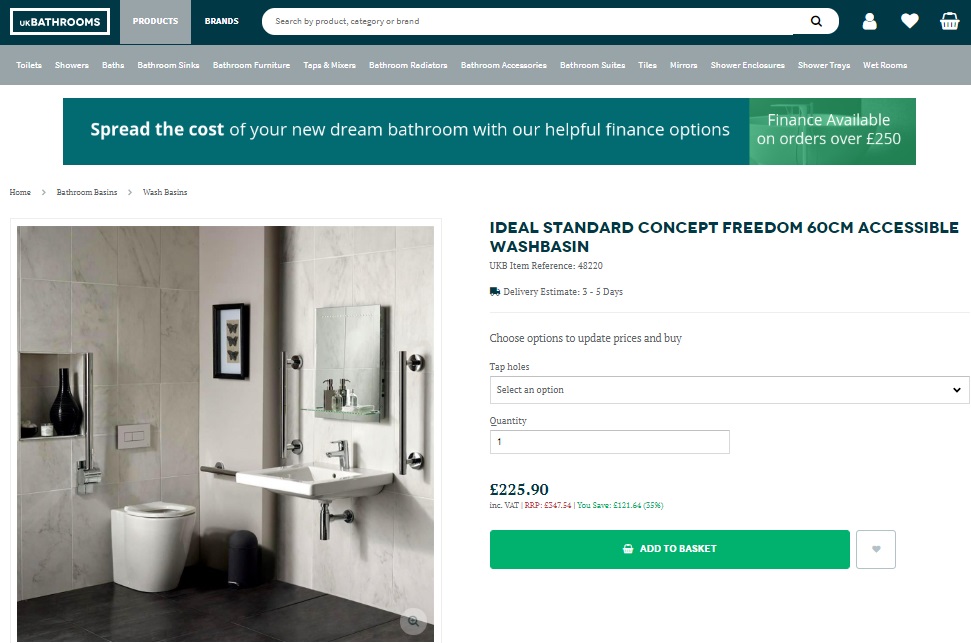Image resolution: width=971 pixels, height=643 pixels.
Task: Click into the Quantity field
Action: (609, 442)
